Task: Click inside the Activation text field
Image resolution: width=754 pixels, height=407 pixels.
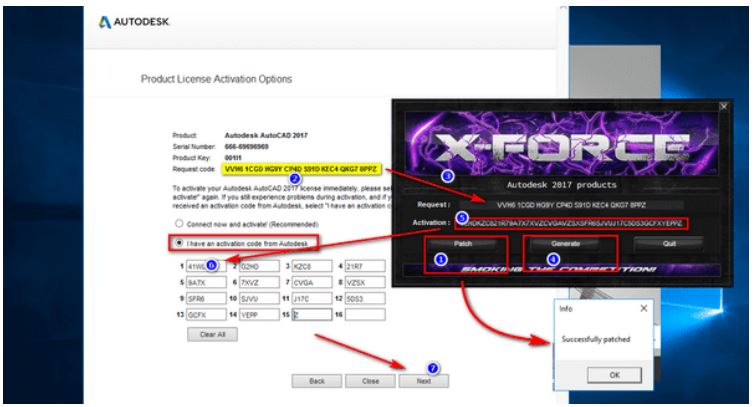Action: tap(580, 220)
